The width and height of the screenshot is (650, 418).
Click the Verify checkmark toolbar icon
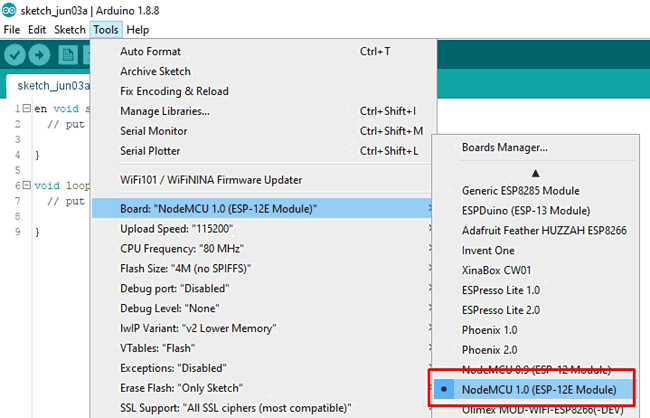(17, 55)
